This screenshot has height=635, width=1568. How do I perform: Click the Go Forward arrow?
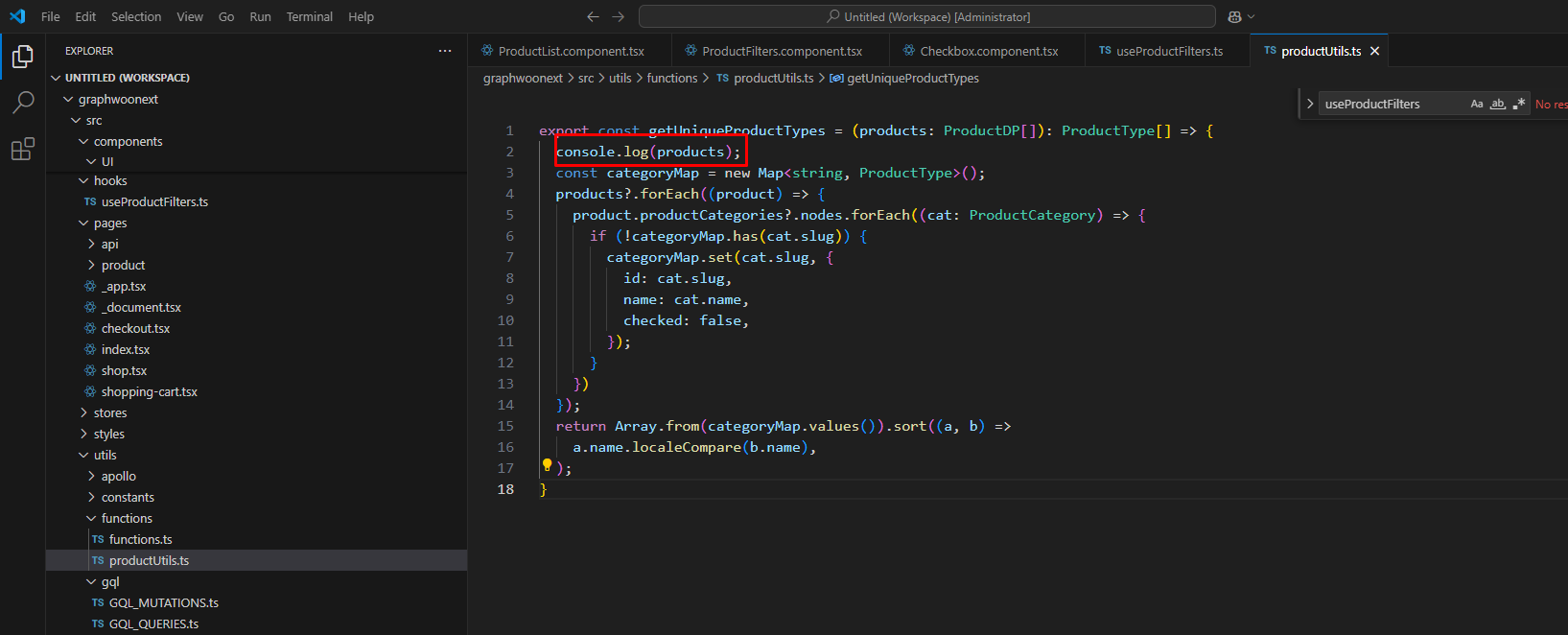619,16
